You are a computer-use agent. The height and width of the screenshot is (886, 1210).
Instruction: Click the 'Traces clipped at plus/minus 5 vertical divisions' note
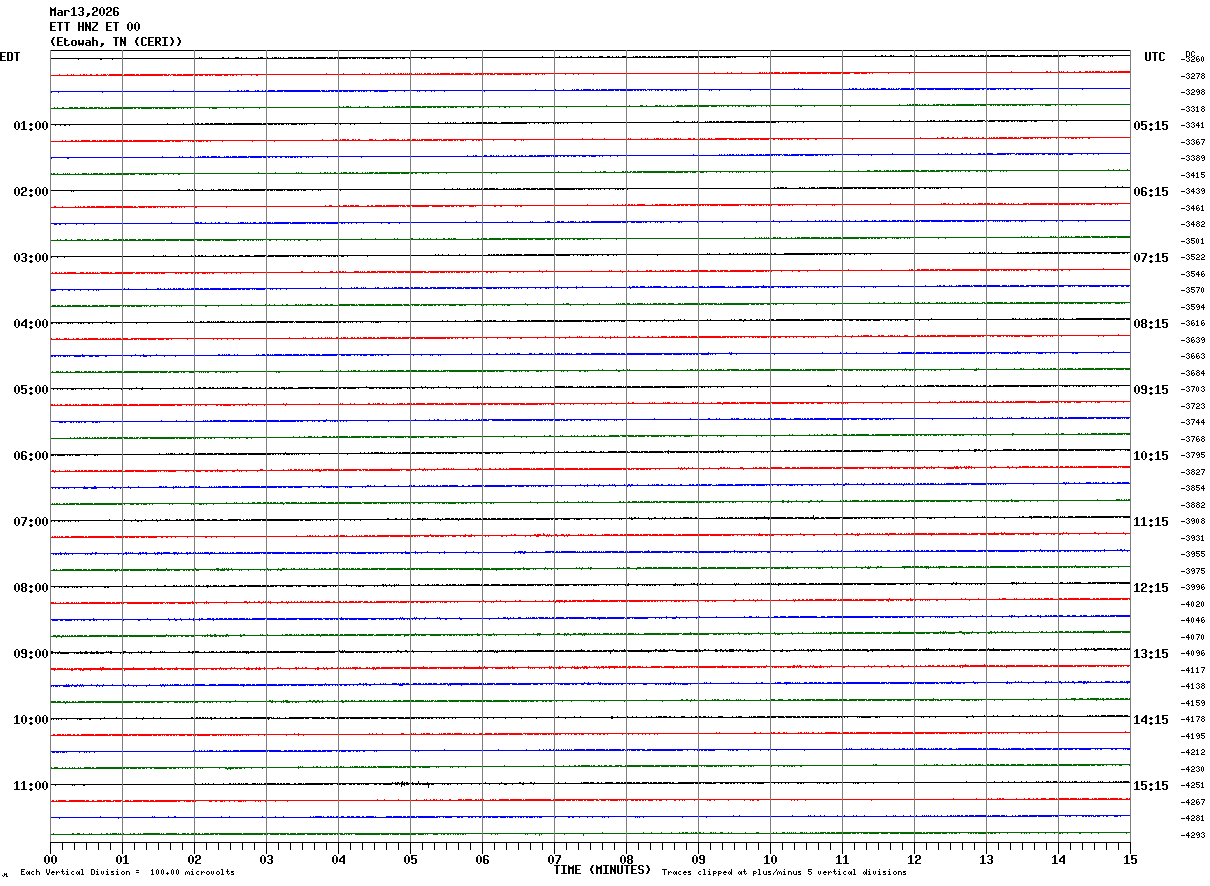(x=784, y=873)
